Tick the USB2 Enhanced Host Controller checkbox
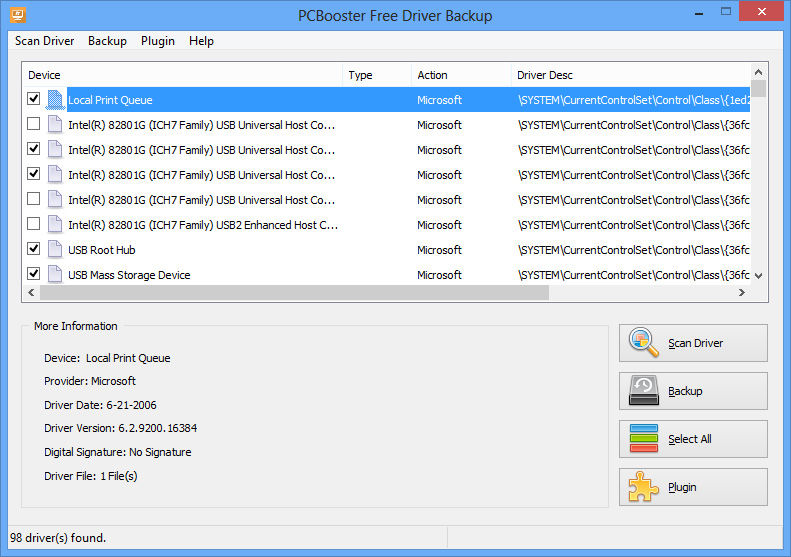The width and height of the screenshot is (791, 557). (33, 223)
